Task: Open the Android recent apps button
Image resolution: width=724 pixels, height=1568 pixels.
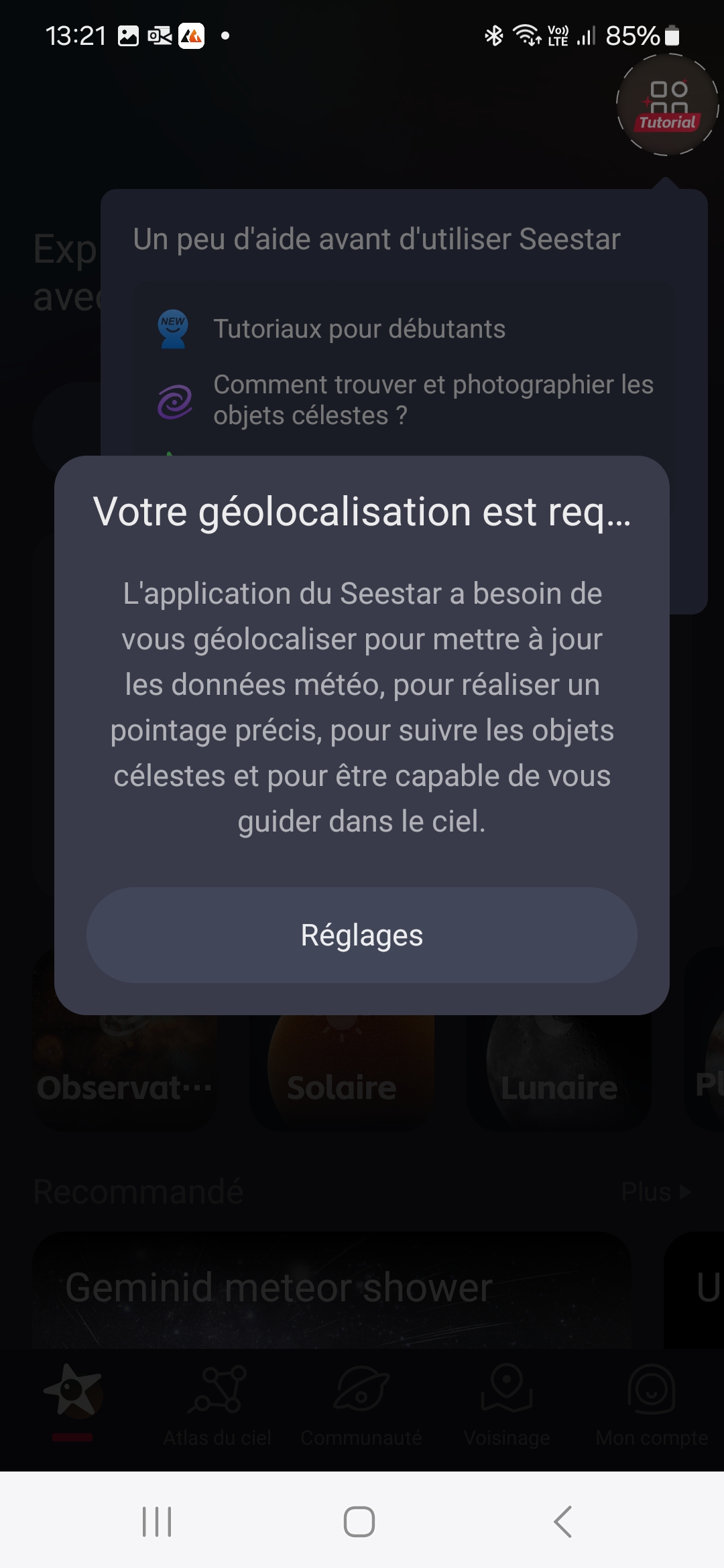Action: [157, 1521]
